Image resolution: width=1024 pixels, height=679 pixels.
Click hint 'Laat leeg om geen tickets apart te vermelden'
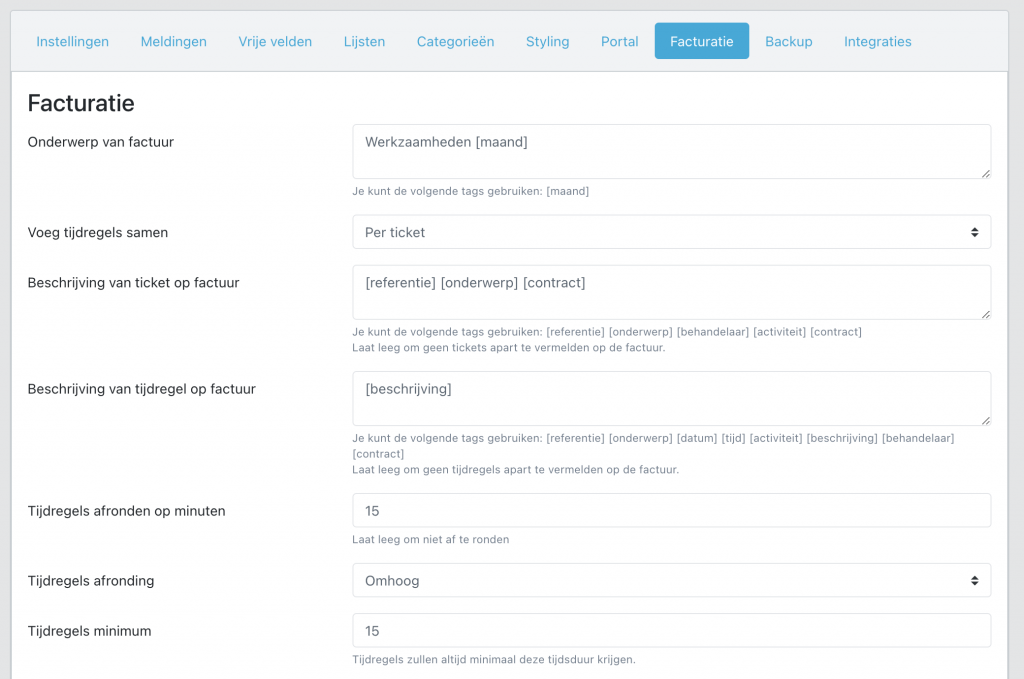509,347
